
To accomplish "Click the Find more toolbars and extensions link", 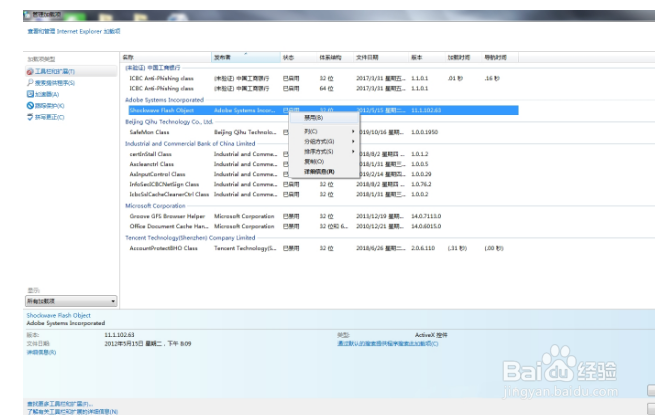I will pos(60,404).
